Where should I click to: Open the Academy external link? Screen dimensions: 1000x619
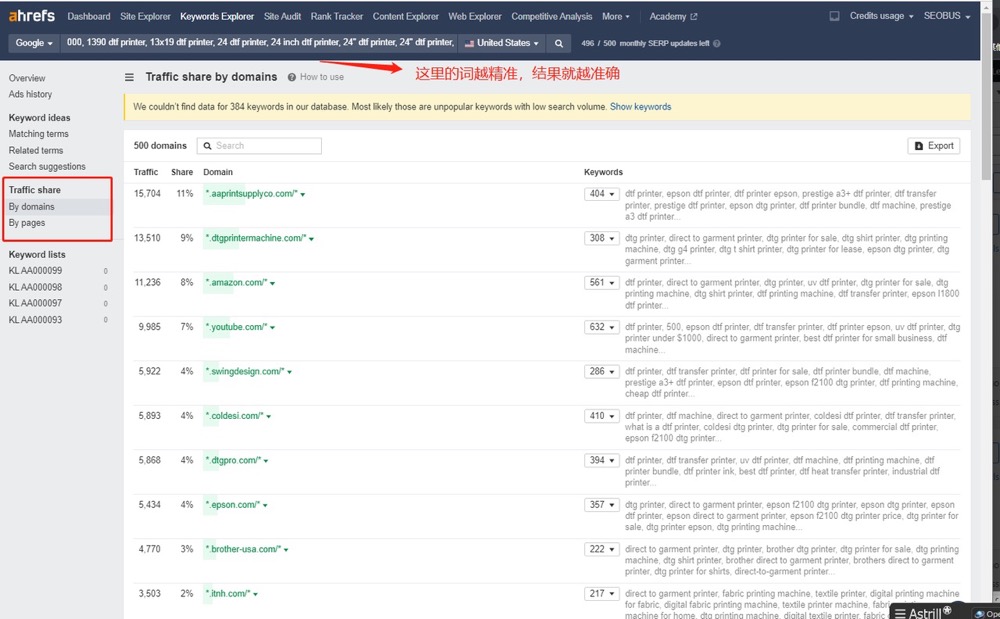(673, 17)
